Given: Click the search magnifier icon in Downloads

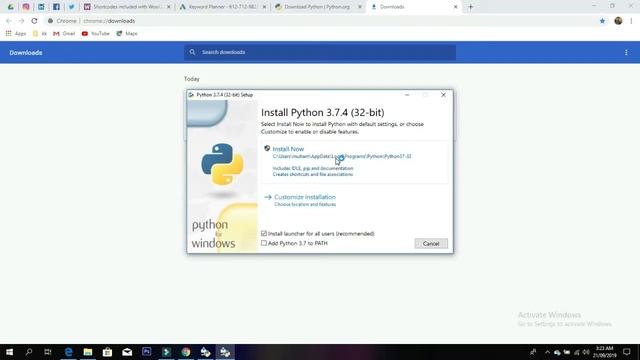Looking at the screenshot, I should 192,52.
